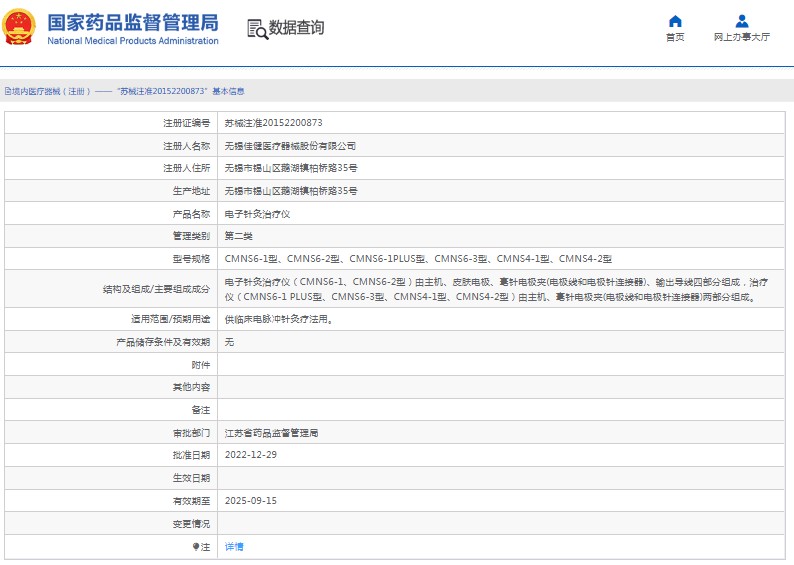Click the 数据查询 heading text

(x=296, y=27)
